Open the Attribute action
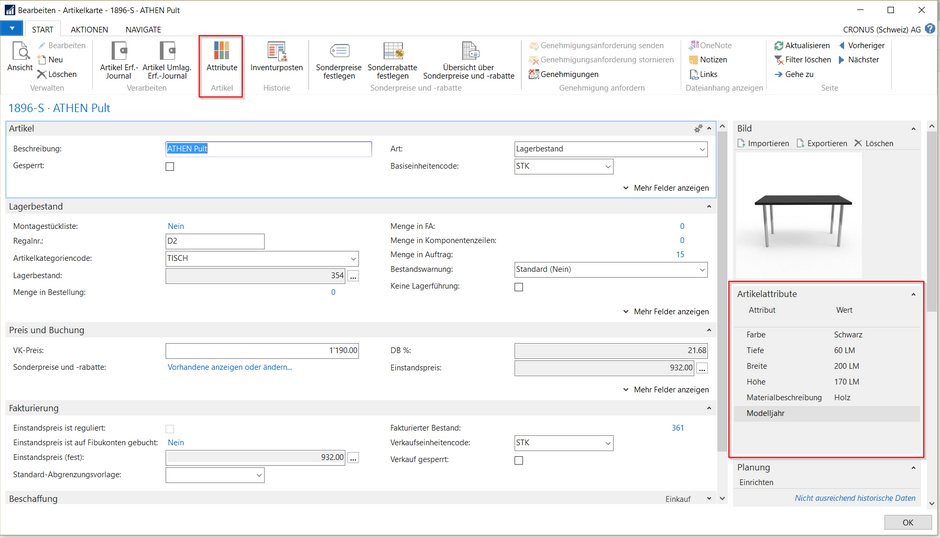 pos(222,56)
